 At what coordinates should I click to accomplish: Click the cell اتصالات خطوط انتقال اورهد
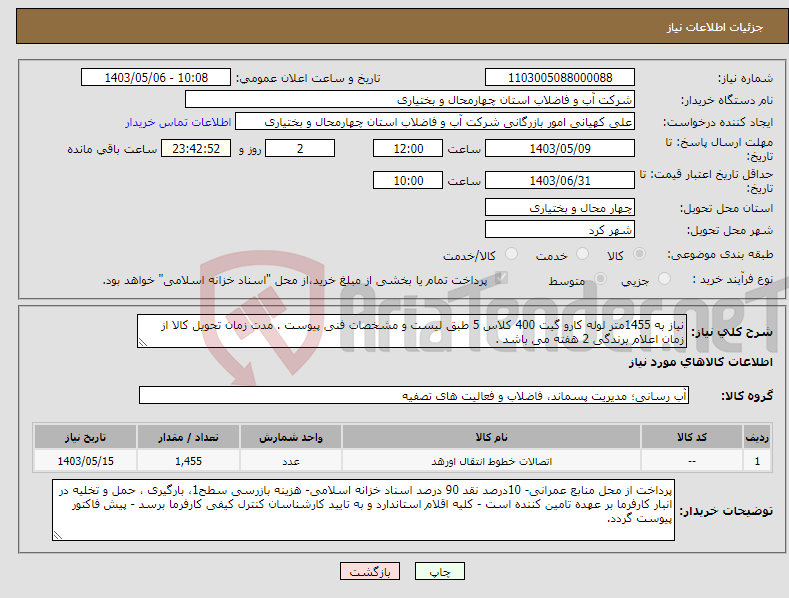492,461
